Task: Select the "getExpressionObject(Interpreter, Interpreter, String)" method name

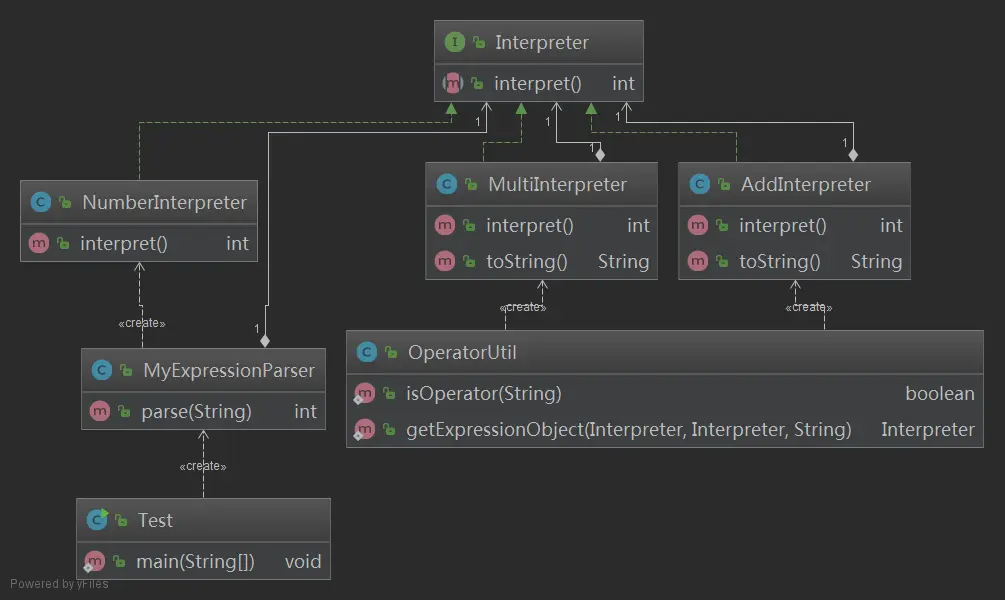Action: pos(629,429)
